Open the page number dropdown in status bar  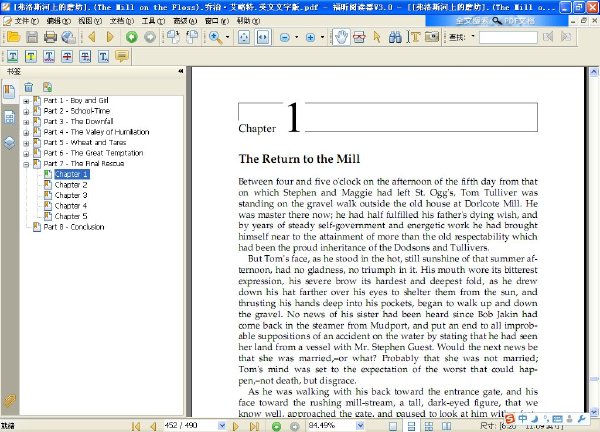coord(222,425)
